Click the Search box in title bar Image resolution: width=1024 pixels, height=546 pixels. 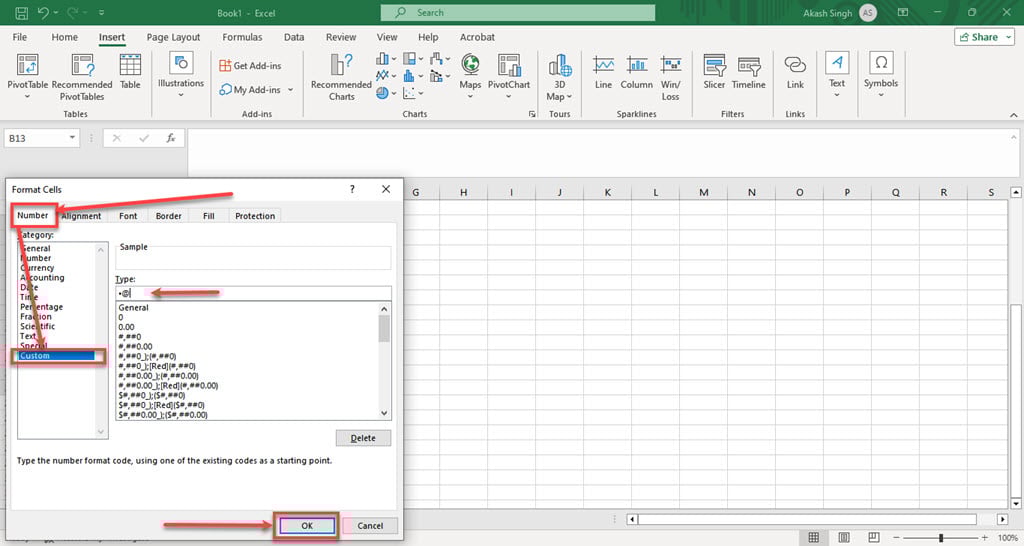(518, 12)
